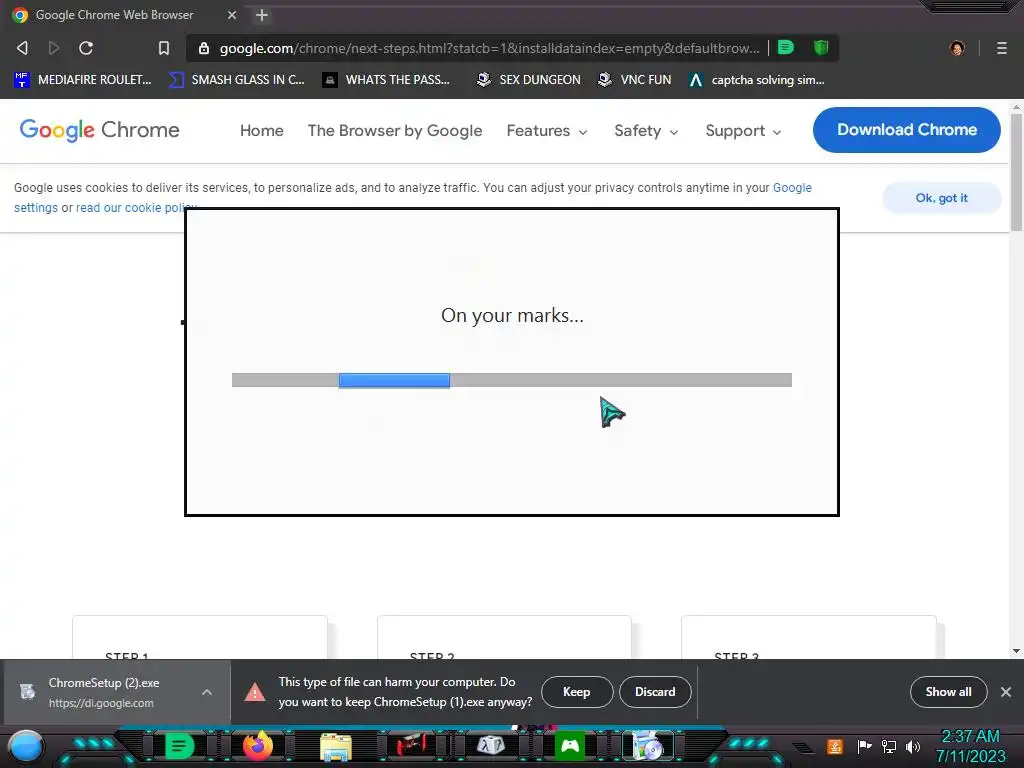The width and height of the screenshot is (1024, 768).
Task: Click the Download Chrome button
Action: pyautogui.click(x=906, y=130)
